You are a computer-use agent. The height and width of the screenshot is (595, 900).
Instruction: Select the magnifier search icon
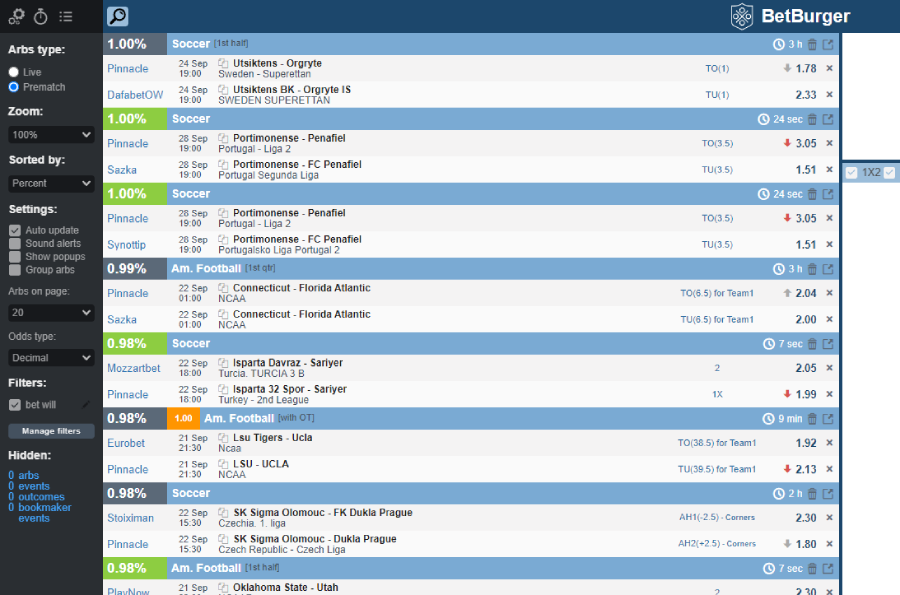tap(119, 17)
